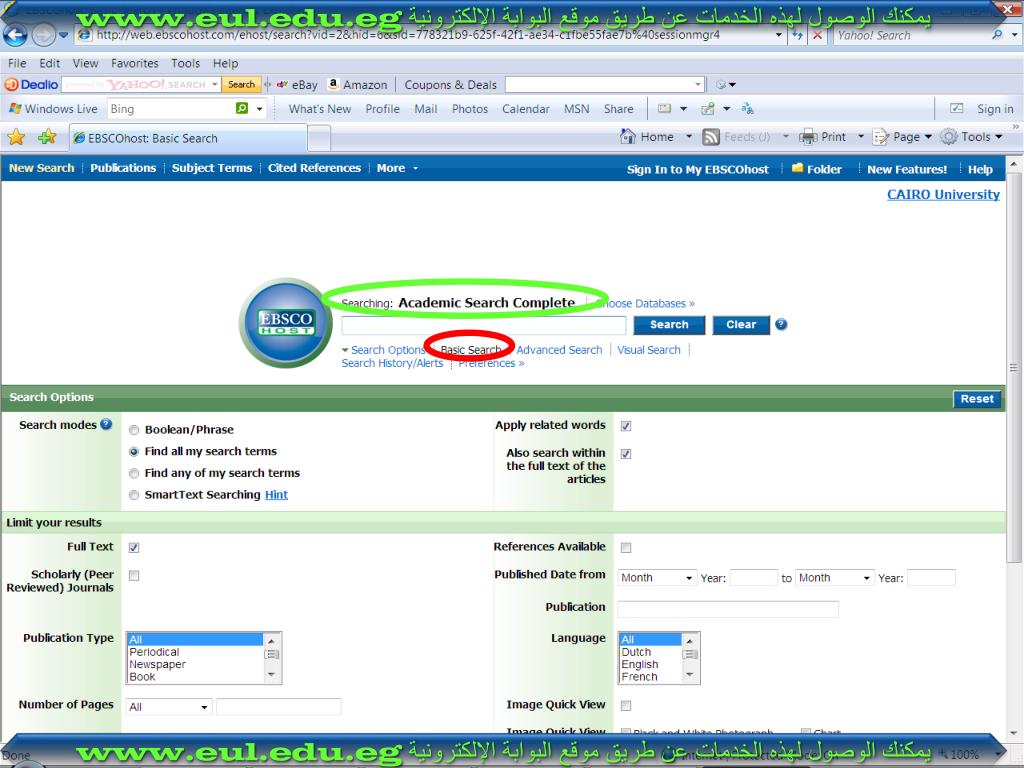Toggle Apply related words checkbox
Image resolution: width=1024 pixels, height=768 pixels.
[x=626, y=426]
